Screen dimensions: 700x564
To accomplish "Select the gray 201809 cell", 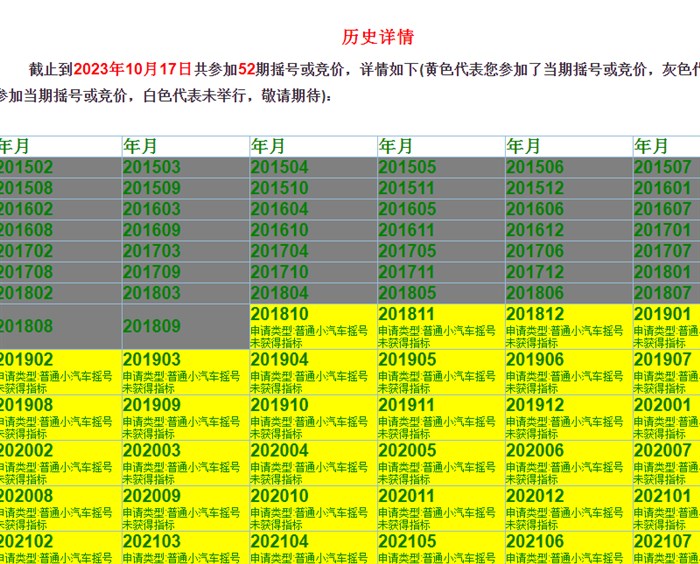I will [185, 326].
